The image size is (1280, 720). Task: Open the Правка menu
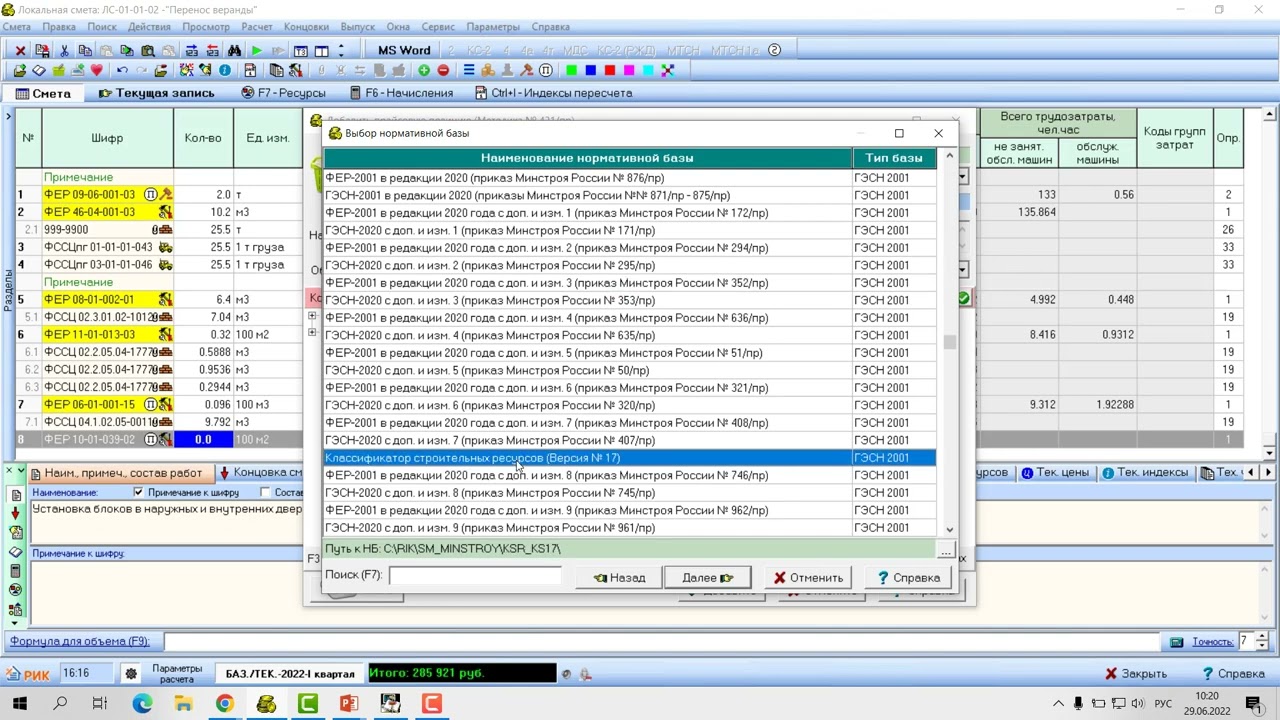(x=59, y=27)
